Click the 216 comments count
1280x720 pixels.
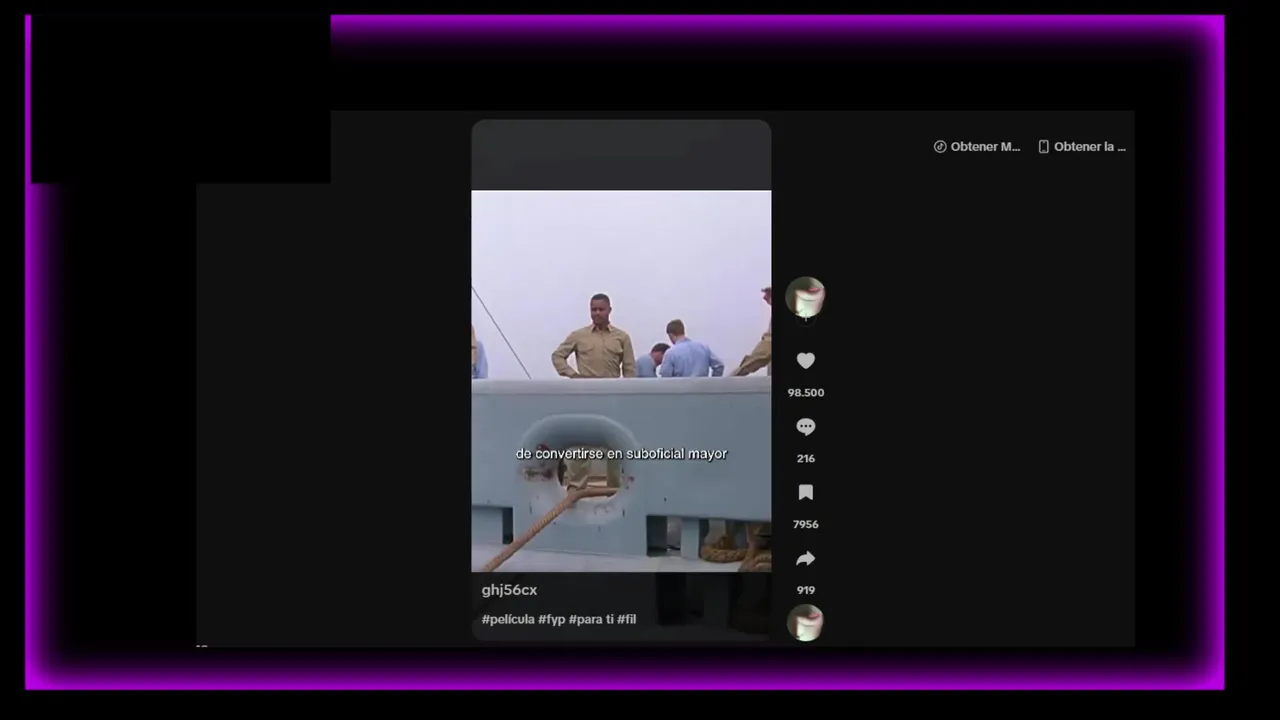805,459
